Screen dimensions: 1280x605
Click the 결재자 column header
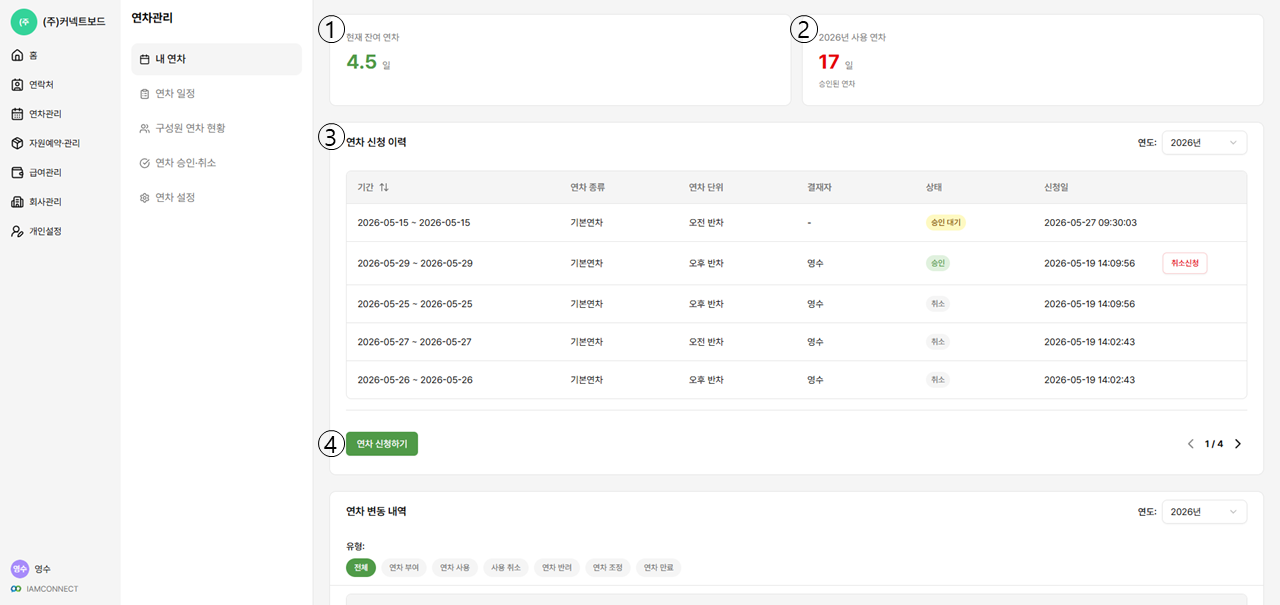pyautogui.click(x=819, y=187)
